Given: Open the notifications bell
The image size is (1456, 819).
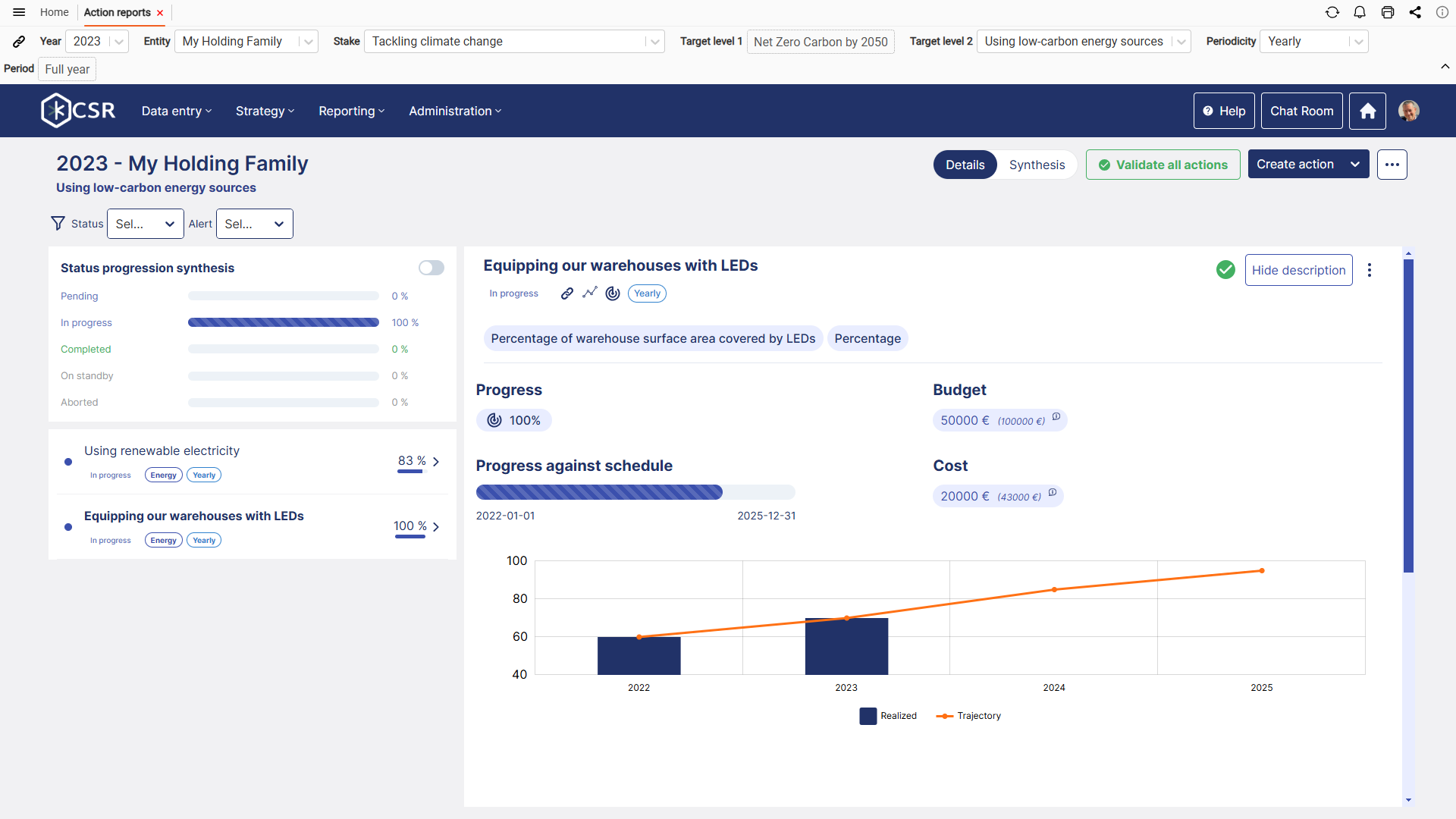Looking at the screenshot, I should [x=1360, y=12].
